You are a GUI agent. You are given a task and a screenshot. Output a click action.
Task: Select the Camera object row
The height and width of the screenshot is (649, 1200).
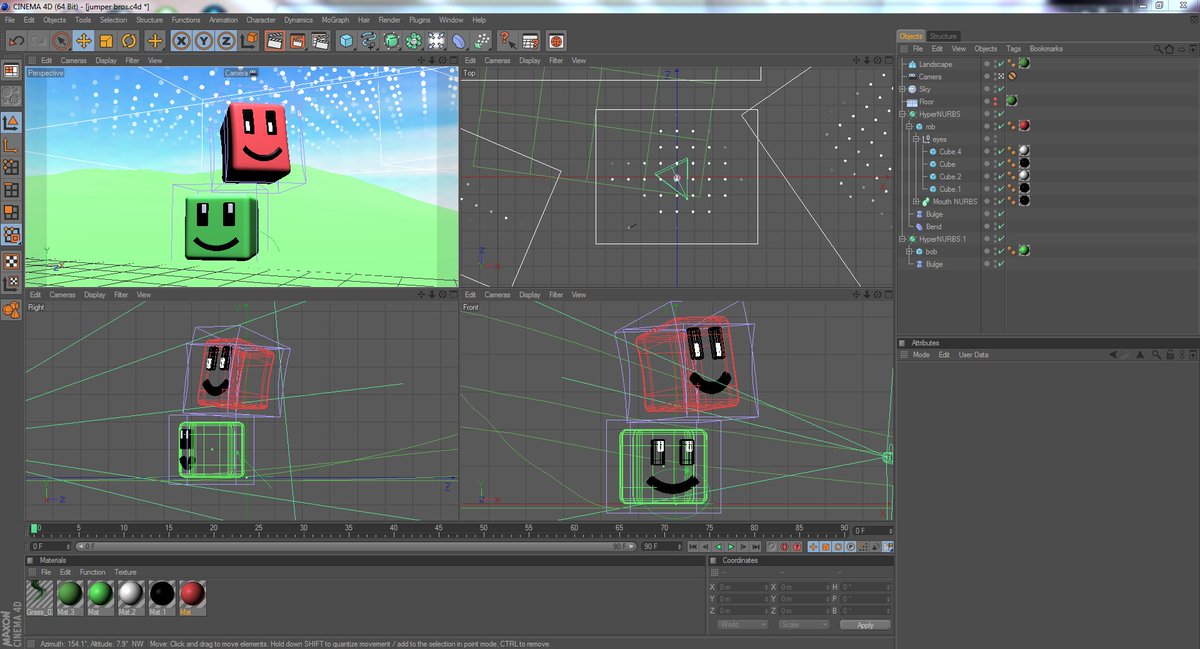coord(930,77)
